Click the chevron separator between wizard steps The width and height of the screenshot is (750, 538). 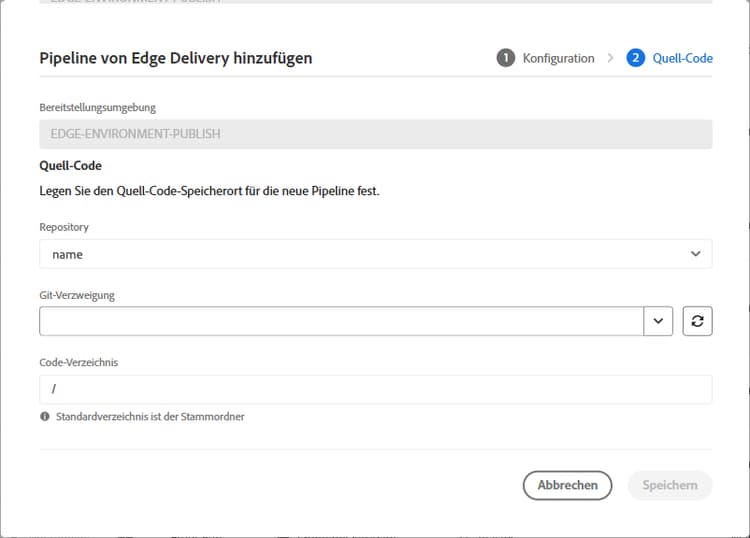(x=610, y=58)
